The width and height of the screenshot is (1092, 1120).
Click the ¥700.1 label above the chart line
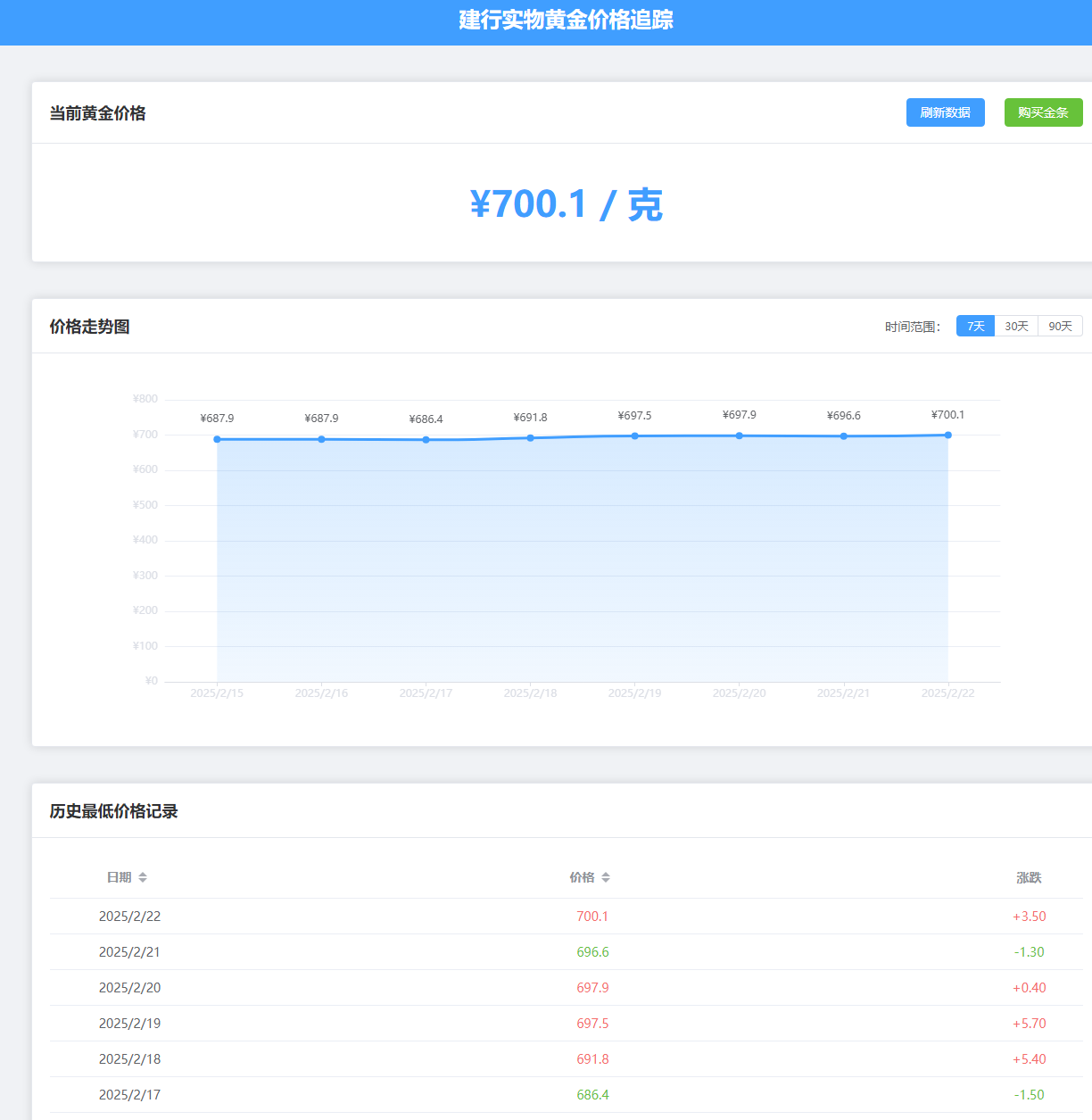(x=947, y=415)
